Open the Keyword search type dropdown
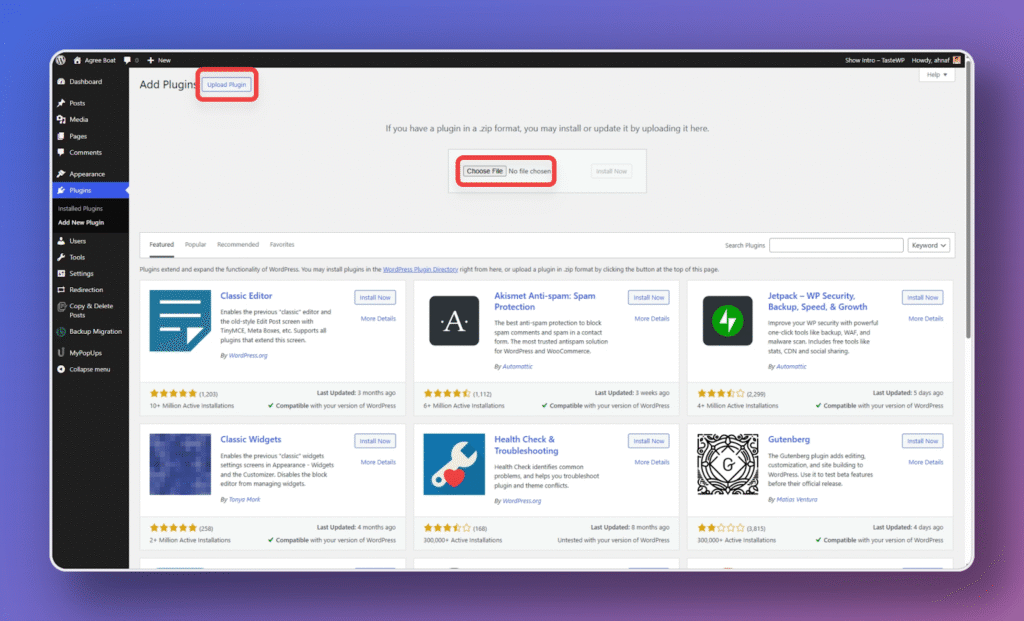The image size is (1024, 621). tap(929, 246)
